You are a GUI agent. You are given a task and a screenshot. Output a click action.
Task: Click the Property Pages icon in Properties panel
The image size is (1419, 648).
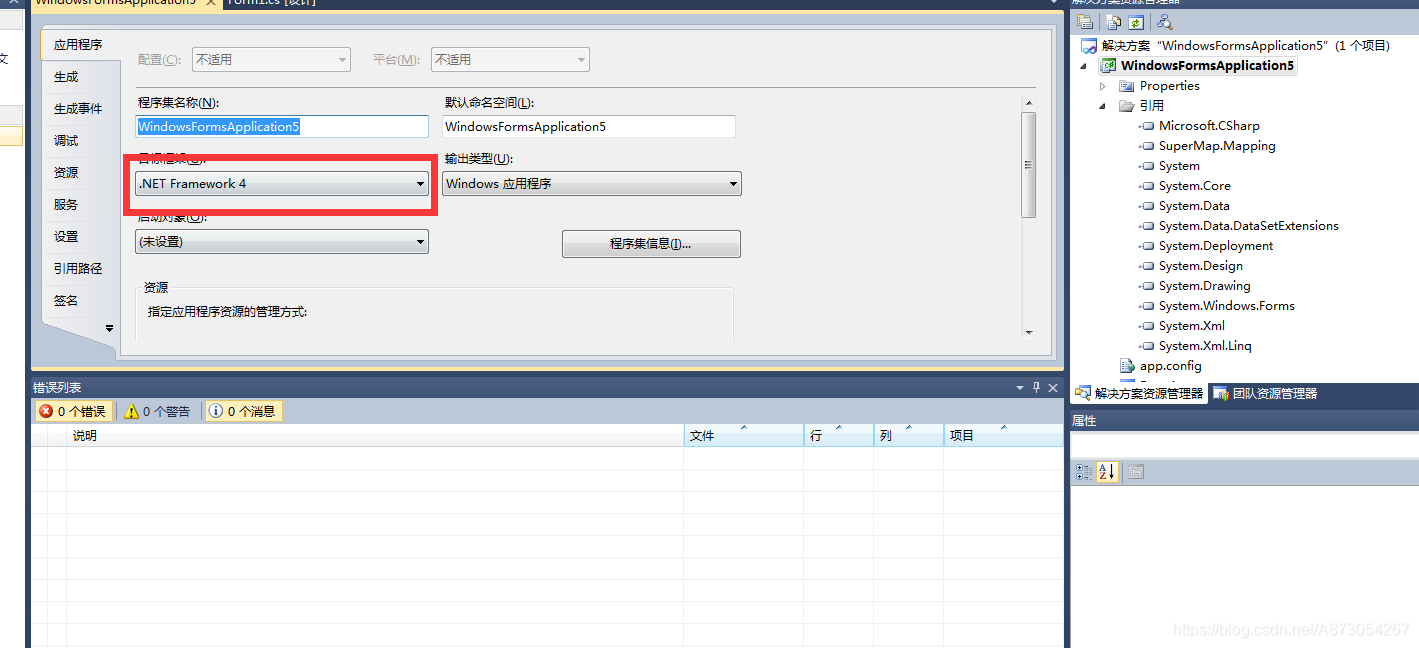(x=1136, y=471)
